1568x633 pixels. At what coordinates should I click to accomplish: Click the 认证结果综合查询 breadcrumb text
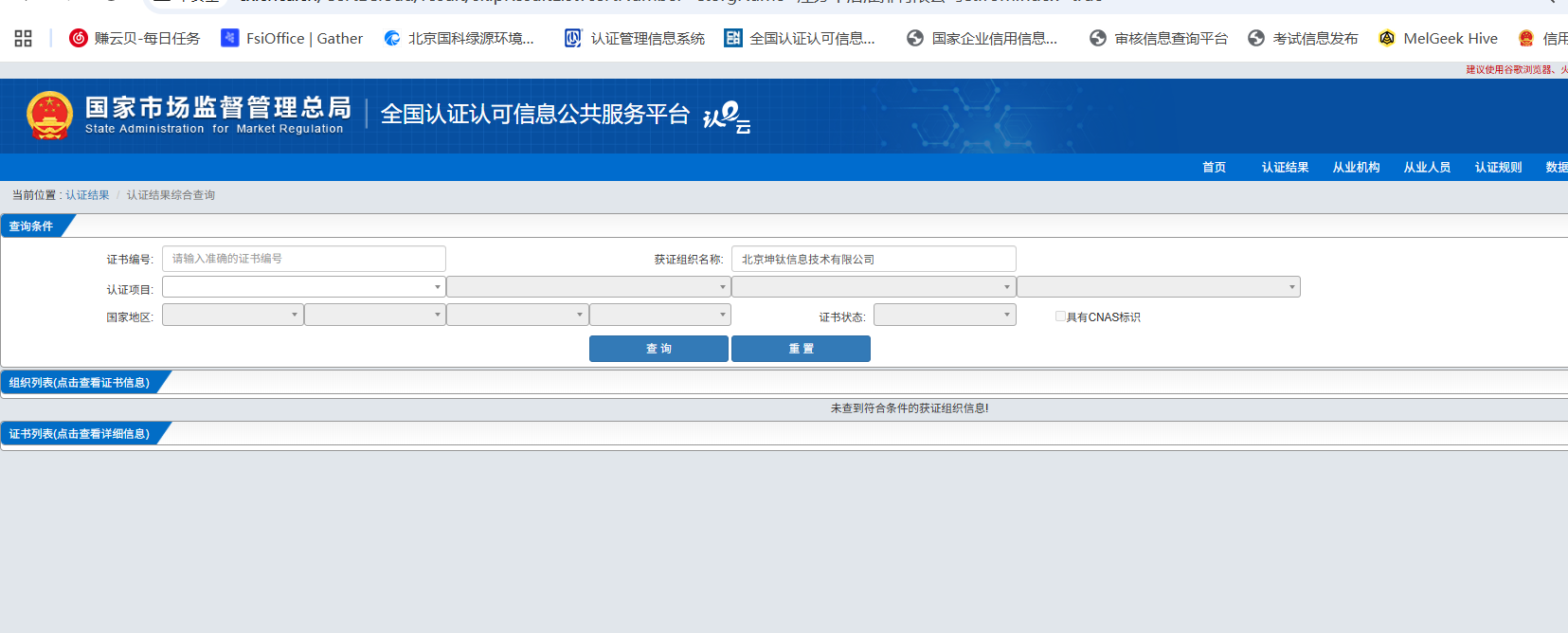tap(171, 195)
